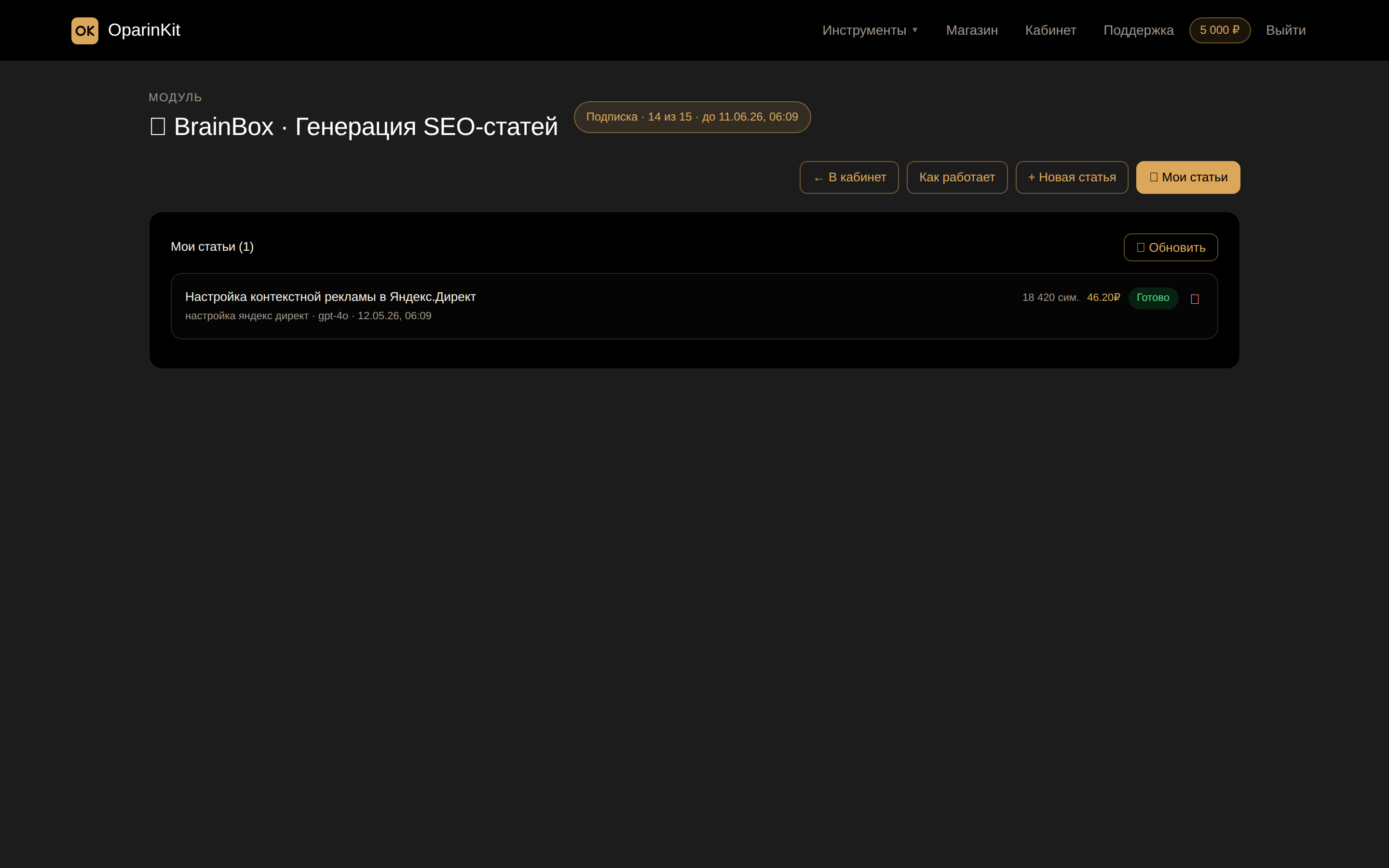
Task: Click the OK logo icon
Action: [x=84, y=30]
